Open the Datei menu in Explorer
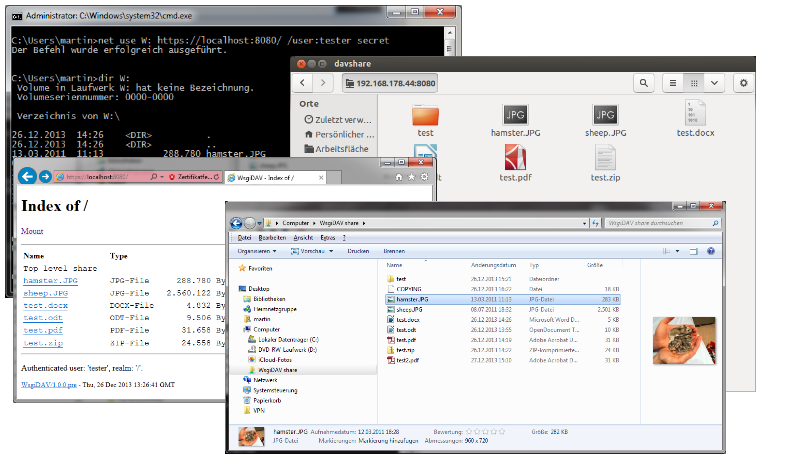Screen dimensions: 795x469 point(244,238)
